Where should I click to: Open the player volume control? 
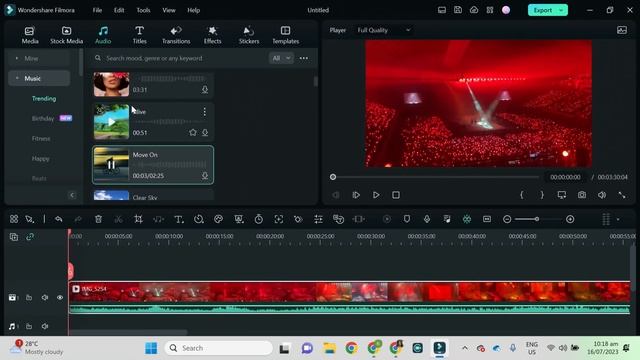[602, 195]
